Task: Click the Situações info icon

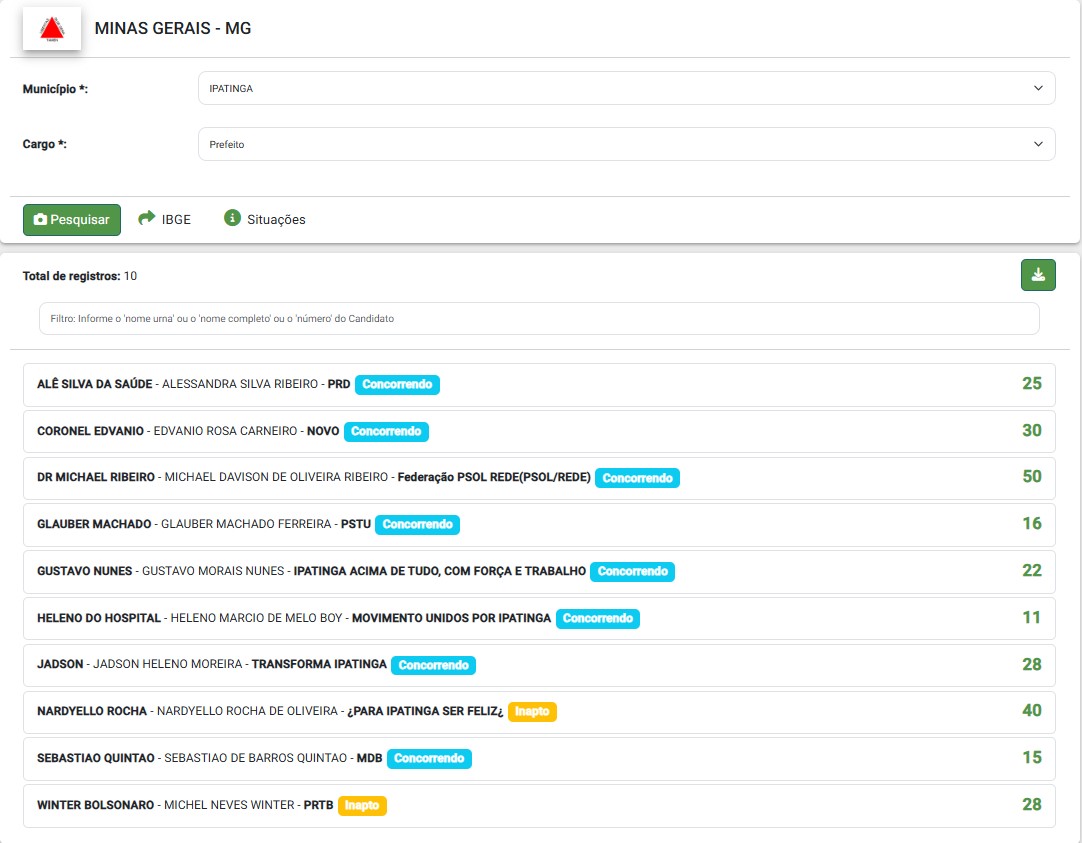Action: 232,218
